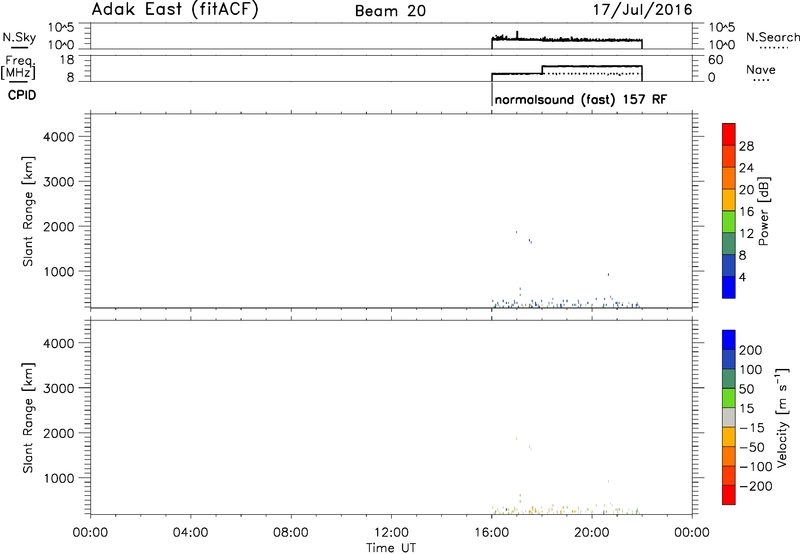Click the isolated power echo near 1900 km
Image resolution: width=800 pixels, height=554 pixels.
pos(516,232)
